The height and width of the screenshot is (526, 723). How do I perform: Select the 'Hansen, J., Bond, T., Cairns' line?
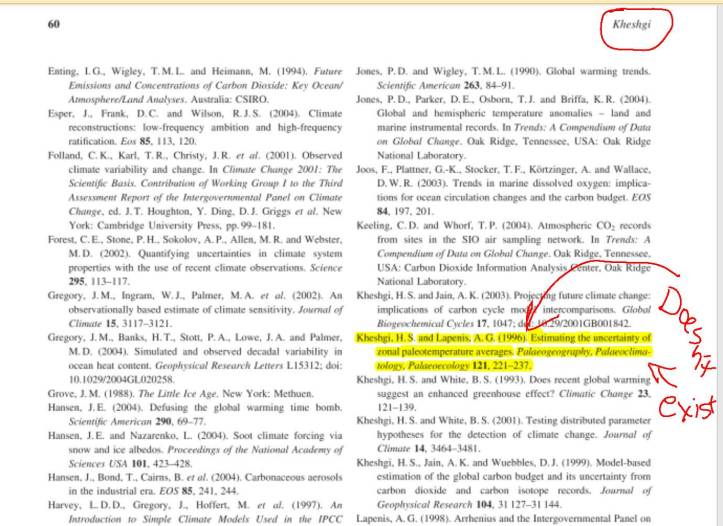coord(195,478)
